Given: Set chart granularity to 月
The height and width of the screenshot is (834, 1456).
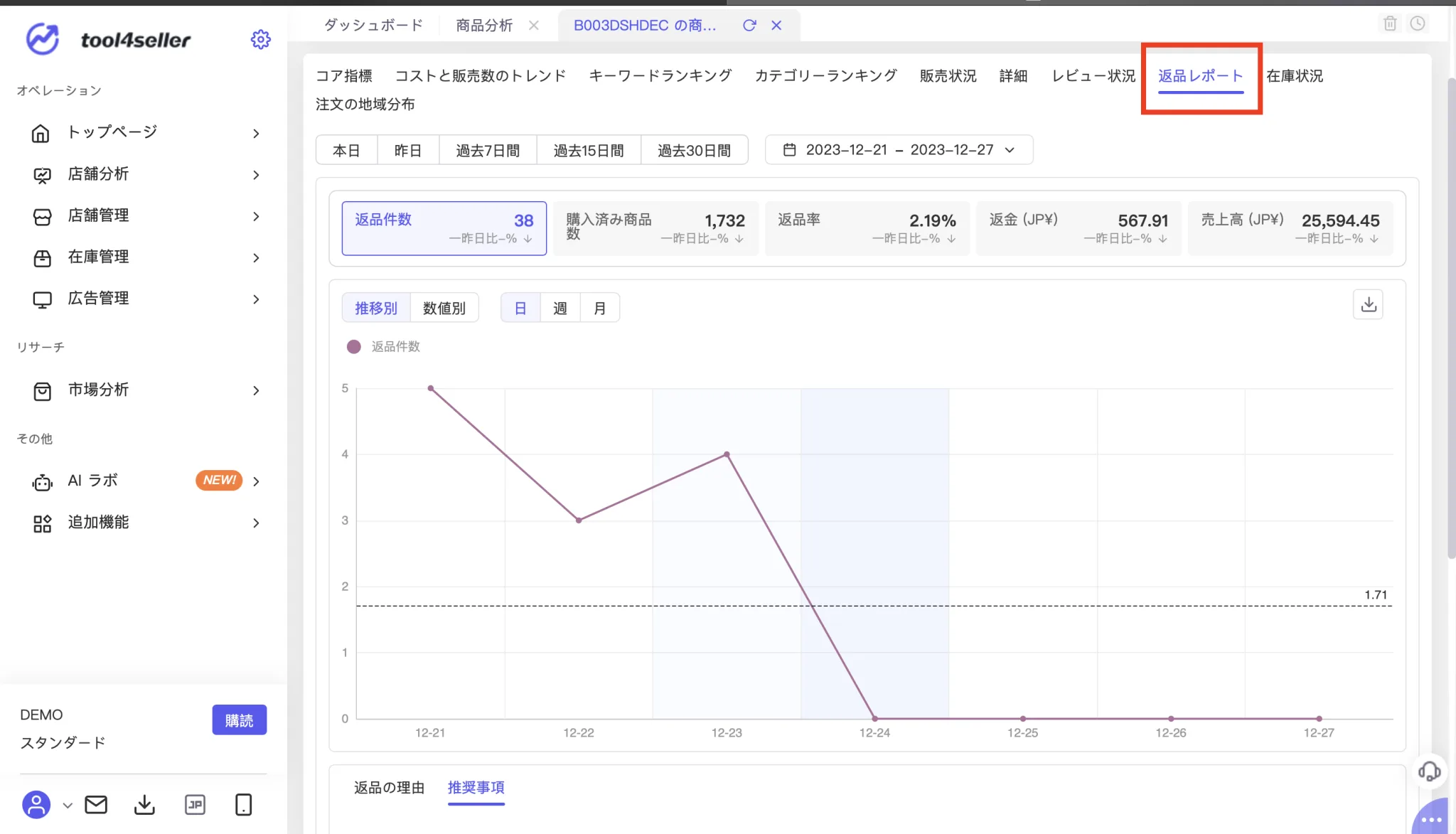Looking at the screenshot, I should point(600,308).
